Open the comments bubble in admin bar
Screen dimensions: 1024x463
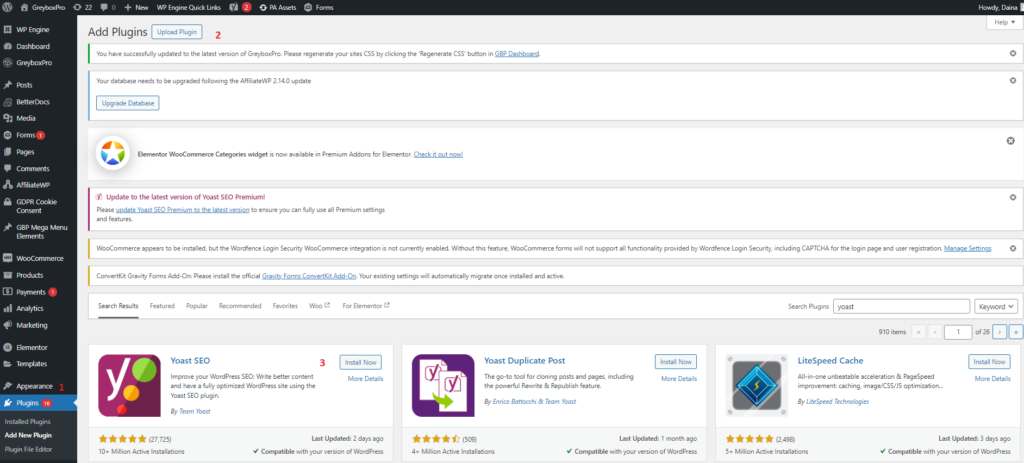108,7
